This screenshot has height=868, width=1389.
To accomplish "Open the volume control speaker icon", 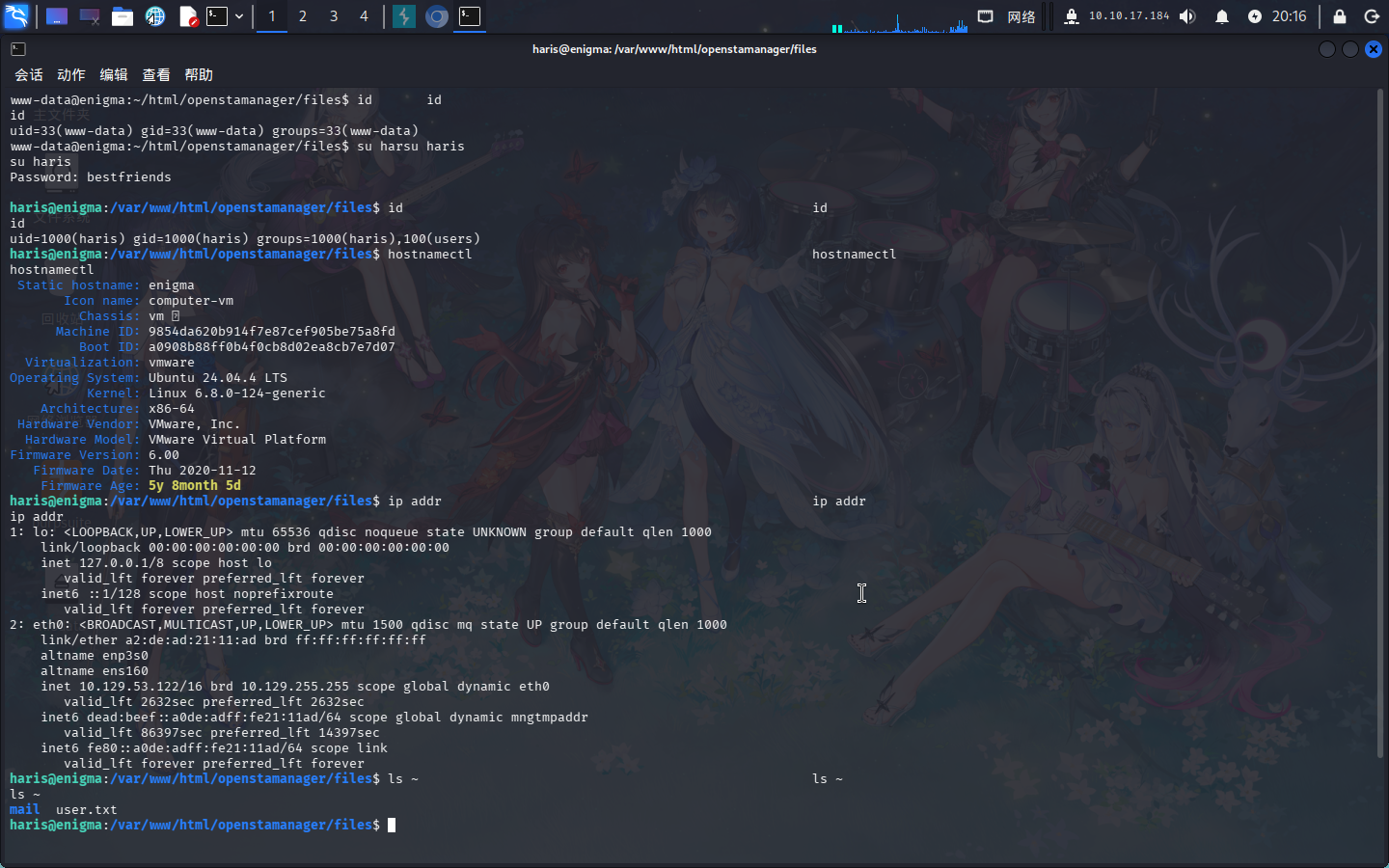I will (1188, 16).
